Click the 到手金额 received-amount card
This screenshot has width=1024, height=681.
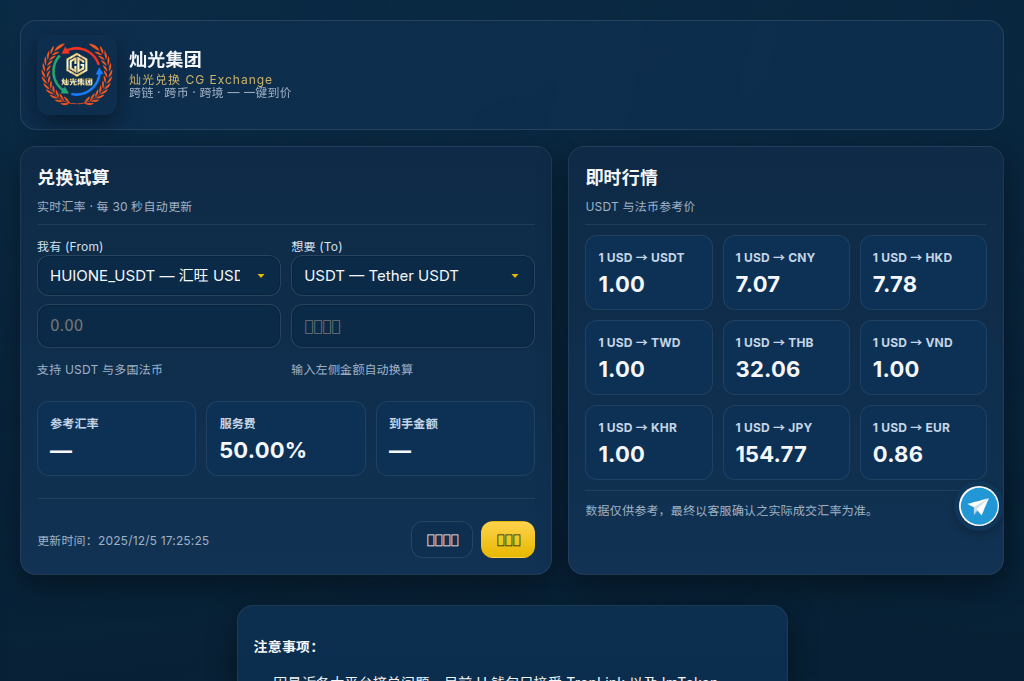coord(455,438)
